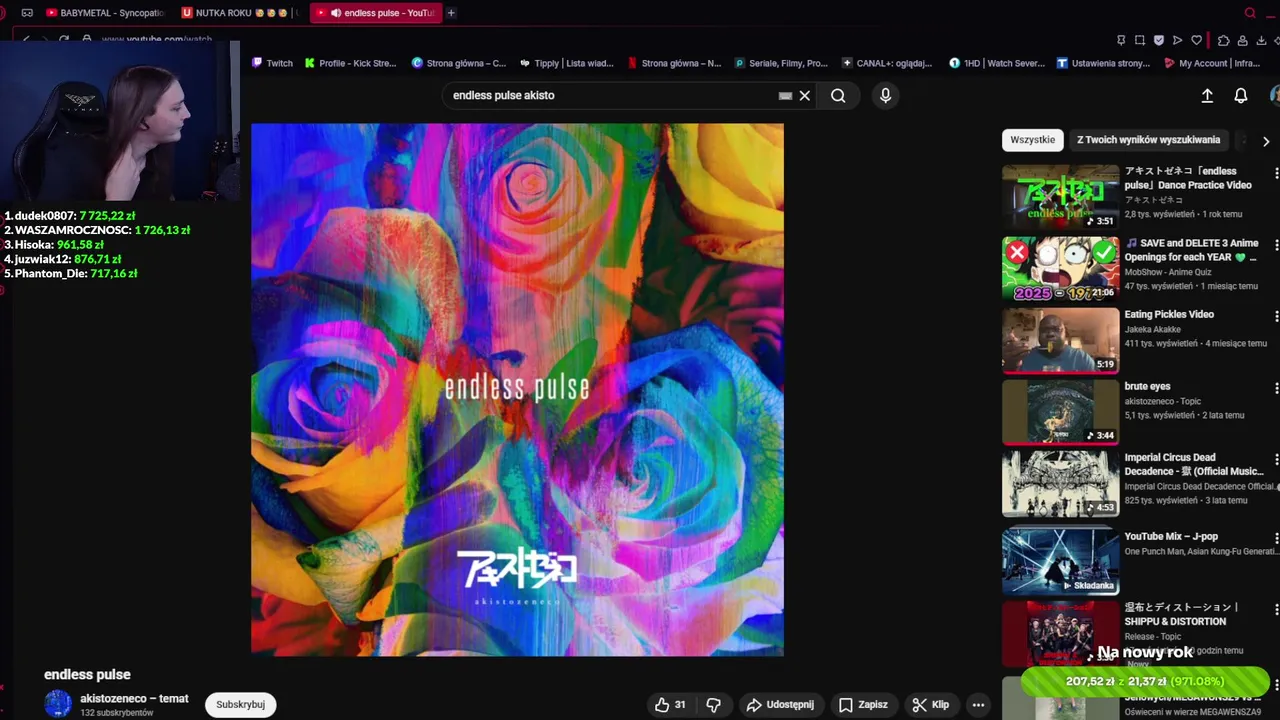Select the endless pulse YouTube tab
Screen dimensions: 1280x720
[376, 13]
